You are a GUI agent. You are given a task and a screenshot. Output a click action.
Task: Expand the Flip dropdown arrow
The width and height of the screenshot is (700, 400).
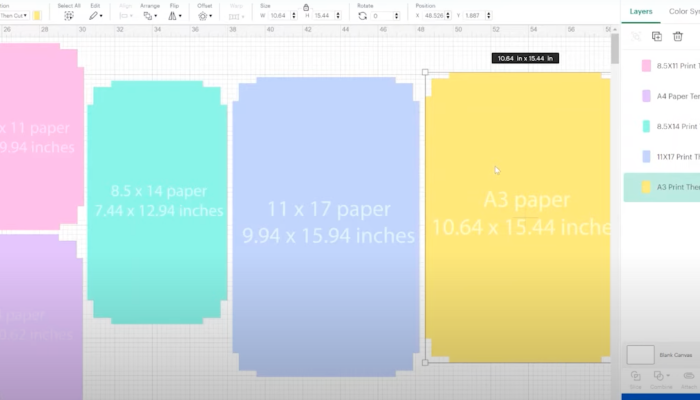(180, 16)
